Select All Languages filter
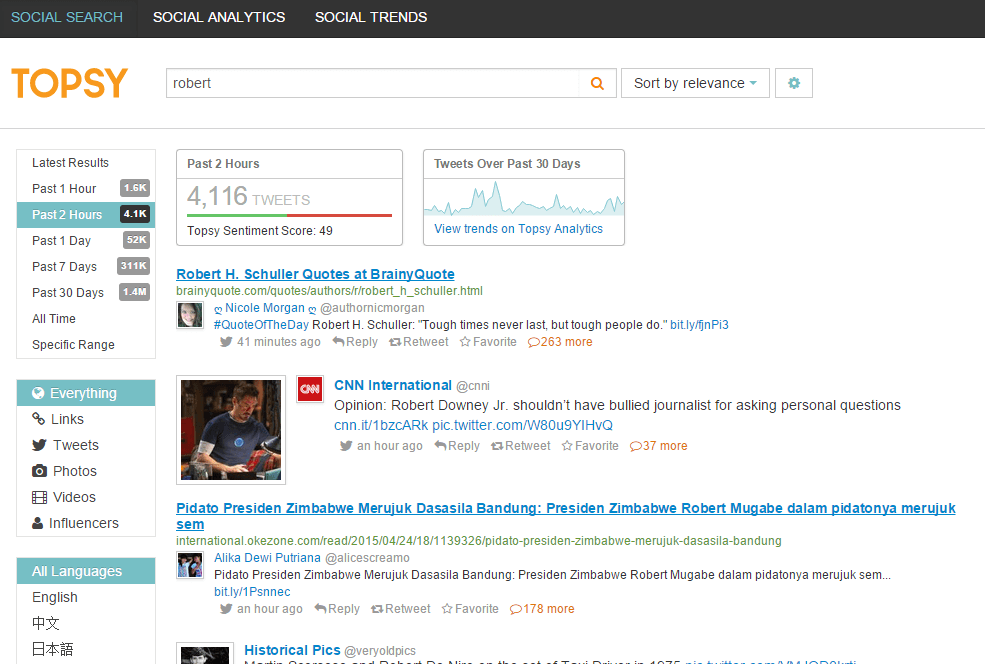Image resolution: width=985 pixels, height=664 pixels. coord(86,571)
